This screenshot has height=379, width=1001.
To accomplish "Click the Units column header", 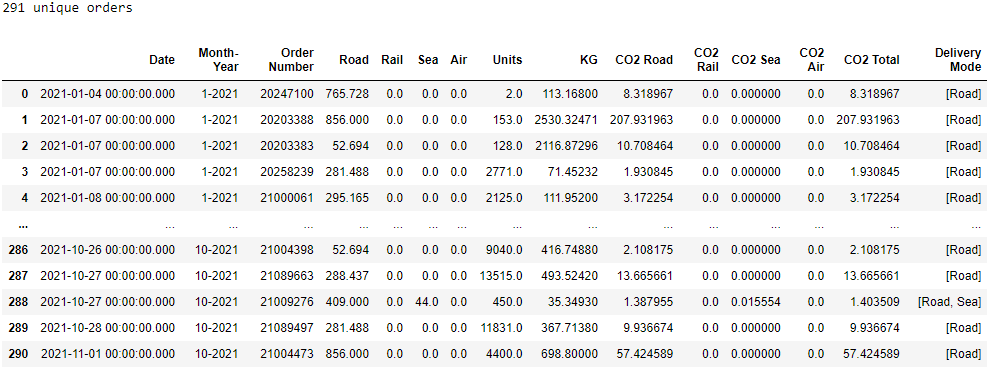I will click(x=507, y=60).
